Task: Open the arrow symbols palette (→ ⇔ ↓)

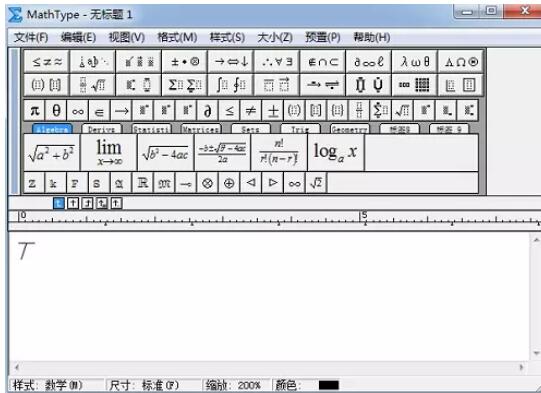Action: [x=231, y=61]
